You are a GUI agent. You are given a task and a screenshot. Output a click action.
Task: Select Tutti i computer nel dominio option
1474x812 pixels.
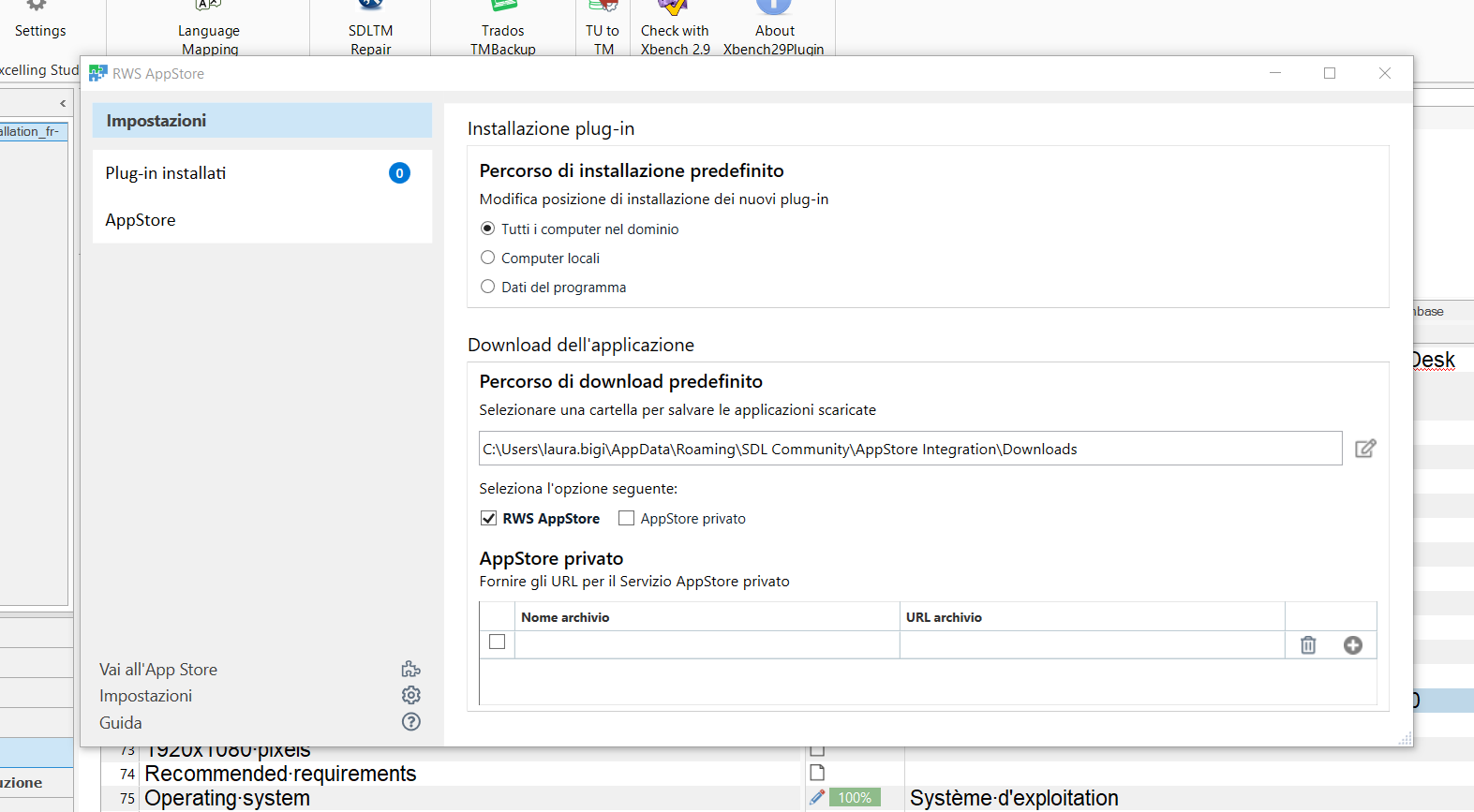point(580,229)
